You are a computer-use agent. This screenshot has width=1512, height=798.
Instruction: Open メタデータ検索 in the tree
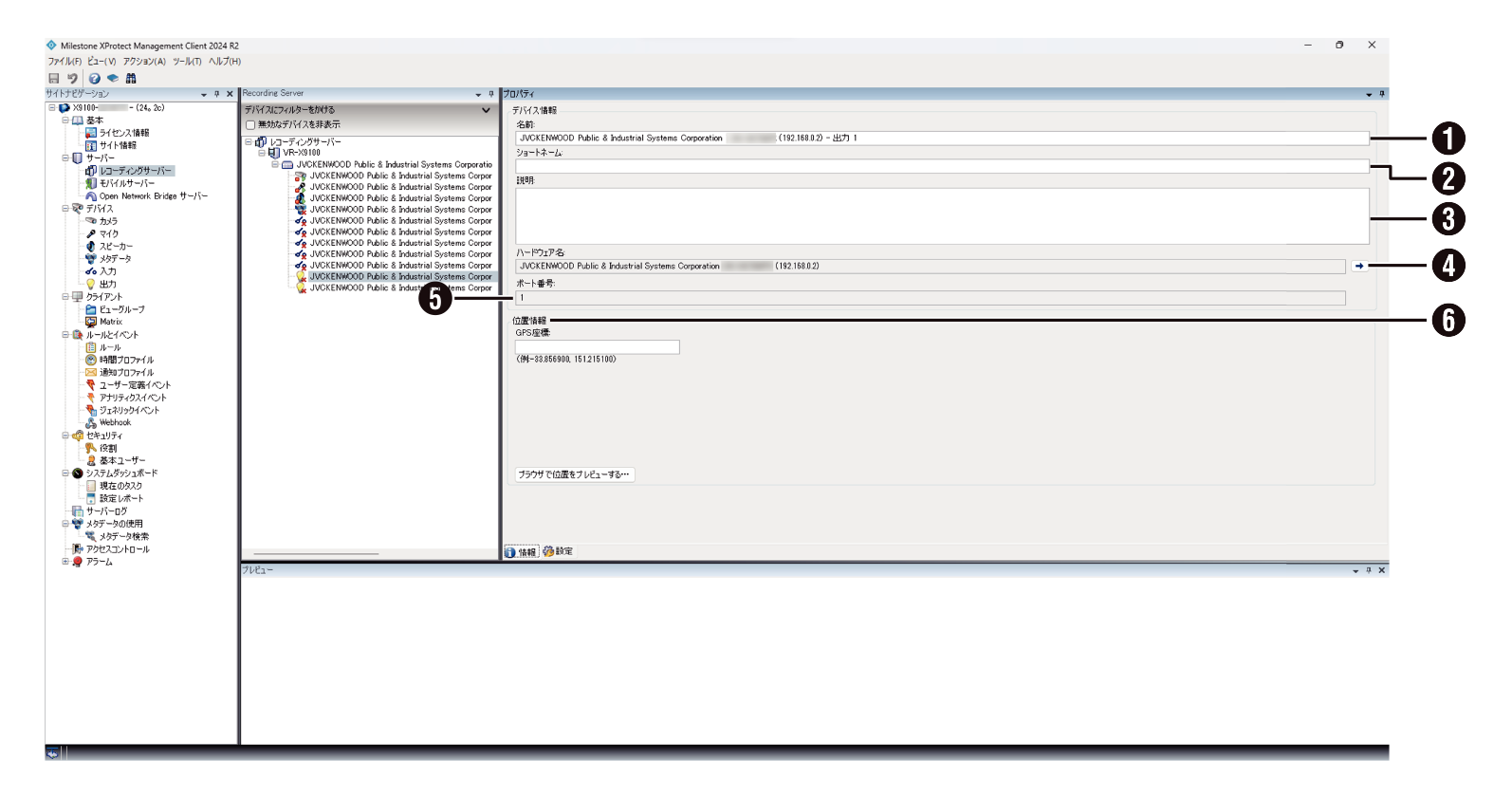click(x=124, y=536)
